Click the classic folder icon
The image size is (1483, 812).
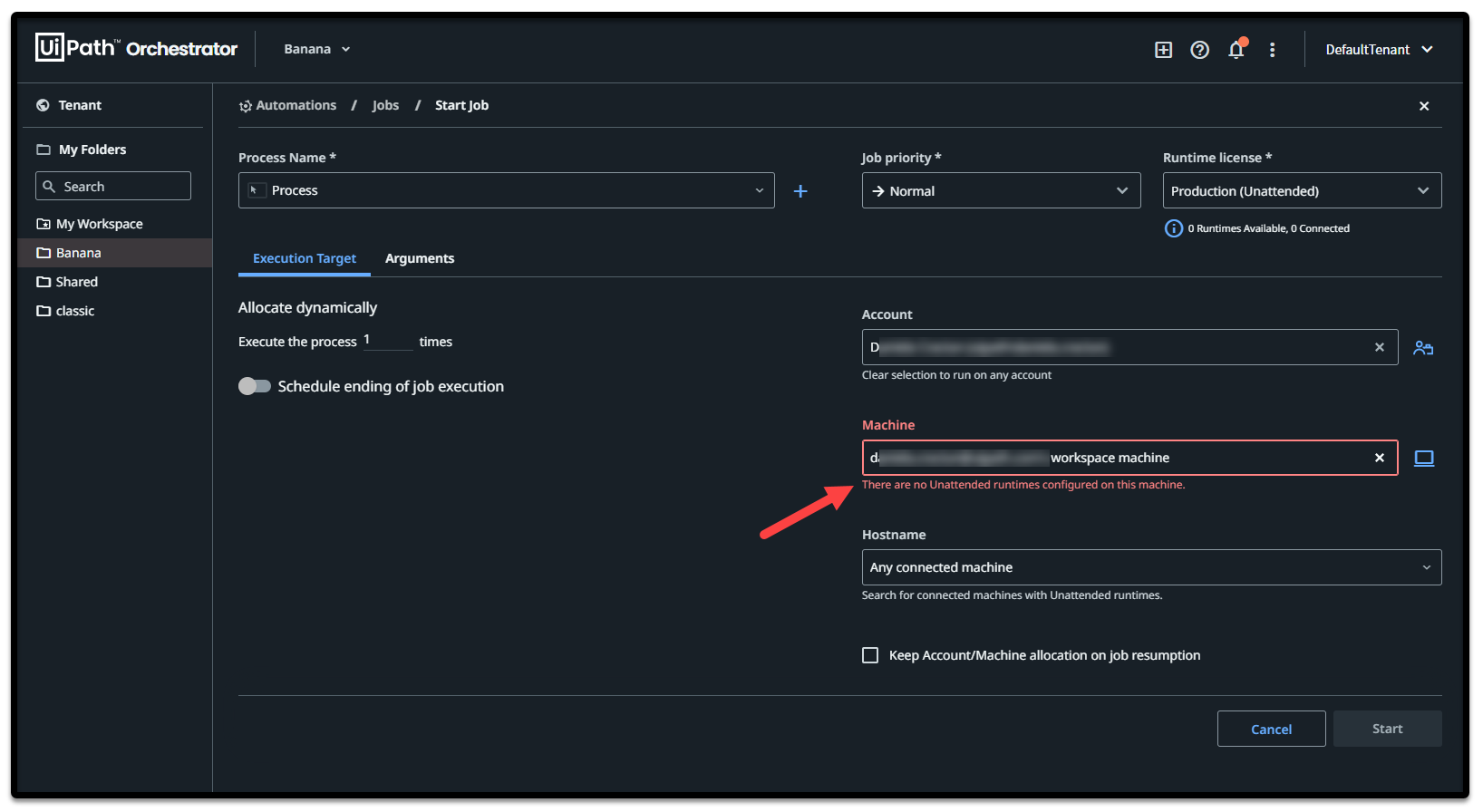43,311
